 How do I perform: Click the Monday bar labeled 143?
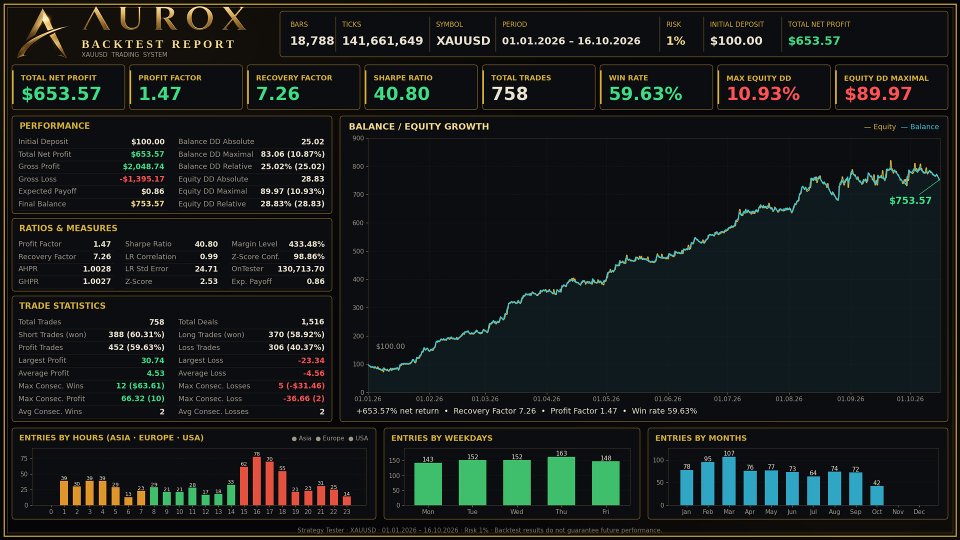(x=428, y=484)
